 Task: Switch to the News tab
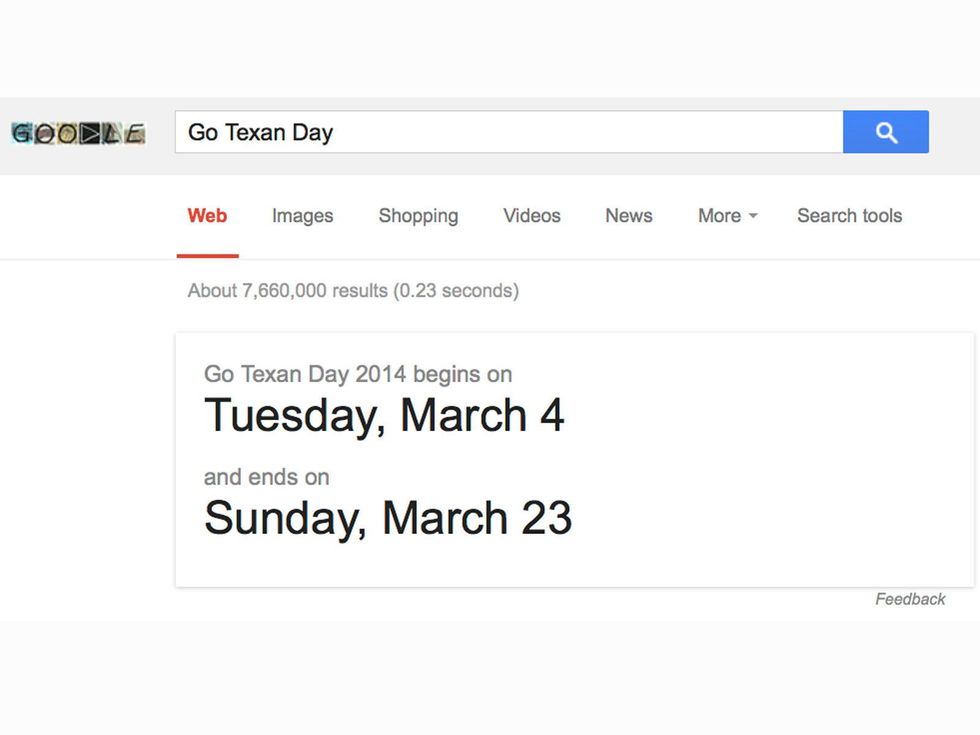click(628, 216)
